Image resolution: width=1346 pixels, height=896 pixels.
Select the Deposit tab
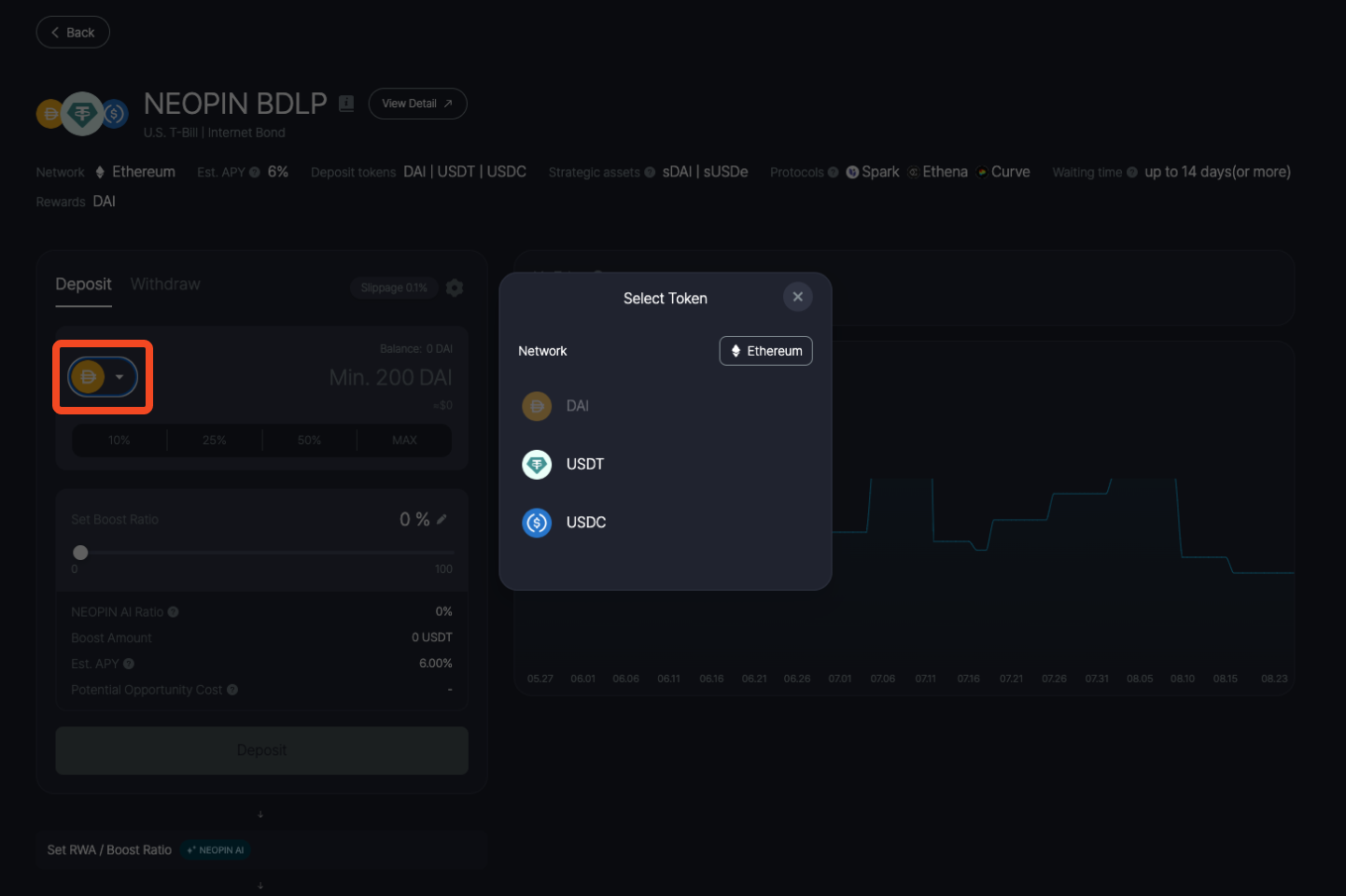point(83,284)
